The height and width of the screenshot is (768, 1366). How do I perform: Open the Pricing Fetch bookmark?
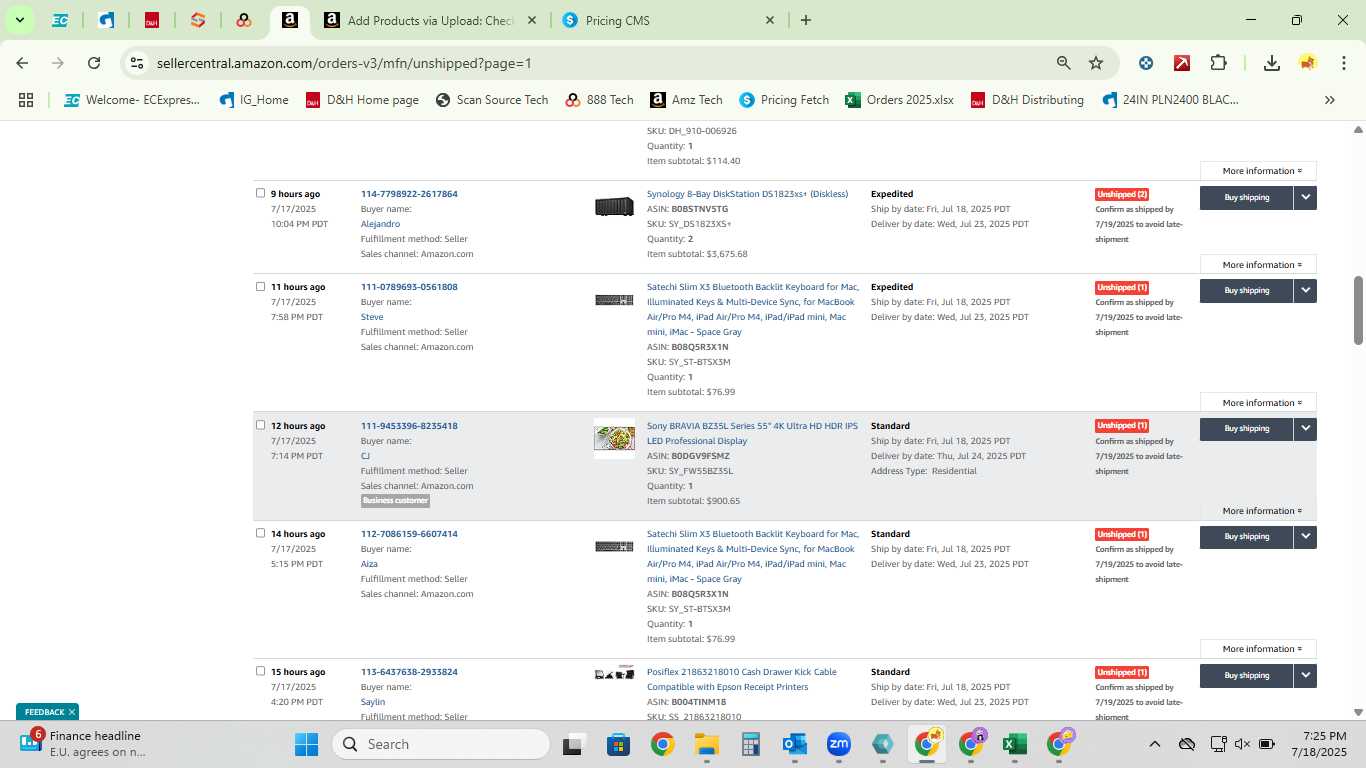coord(784,100)
